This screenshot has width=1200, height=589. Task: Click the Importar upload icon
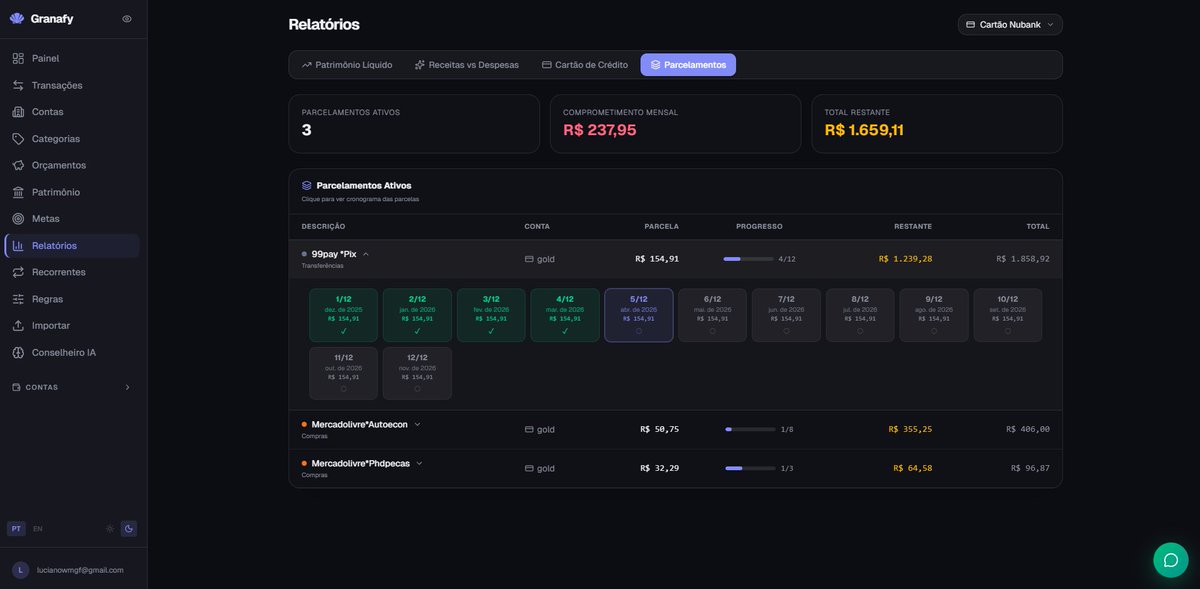(18, 326)
